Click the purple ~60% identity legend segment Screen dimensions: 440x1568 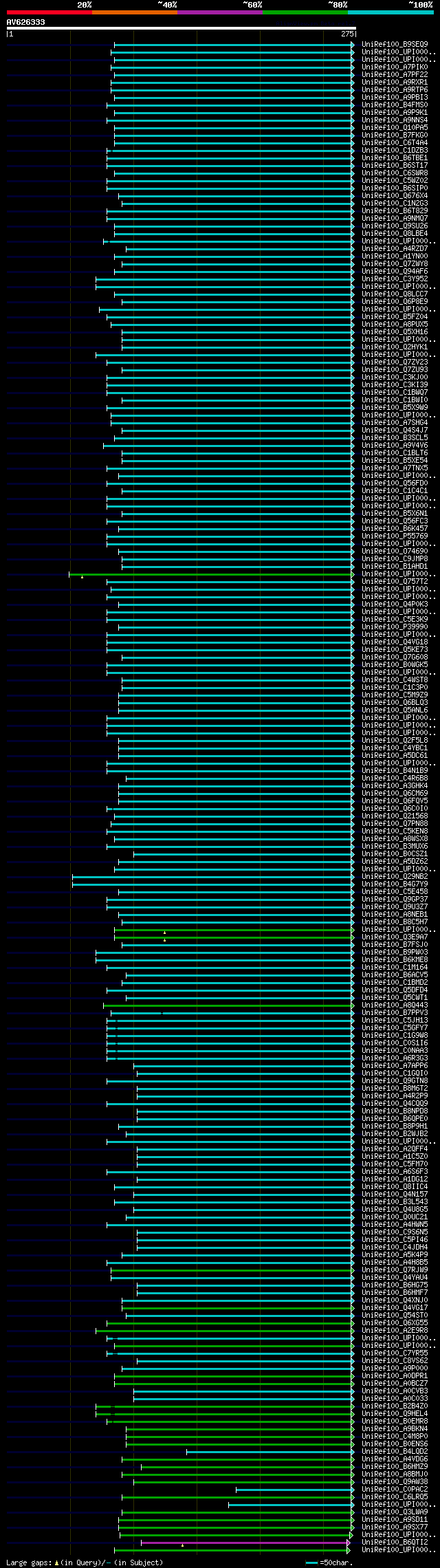220,12
